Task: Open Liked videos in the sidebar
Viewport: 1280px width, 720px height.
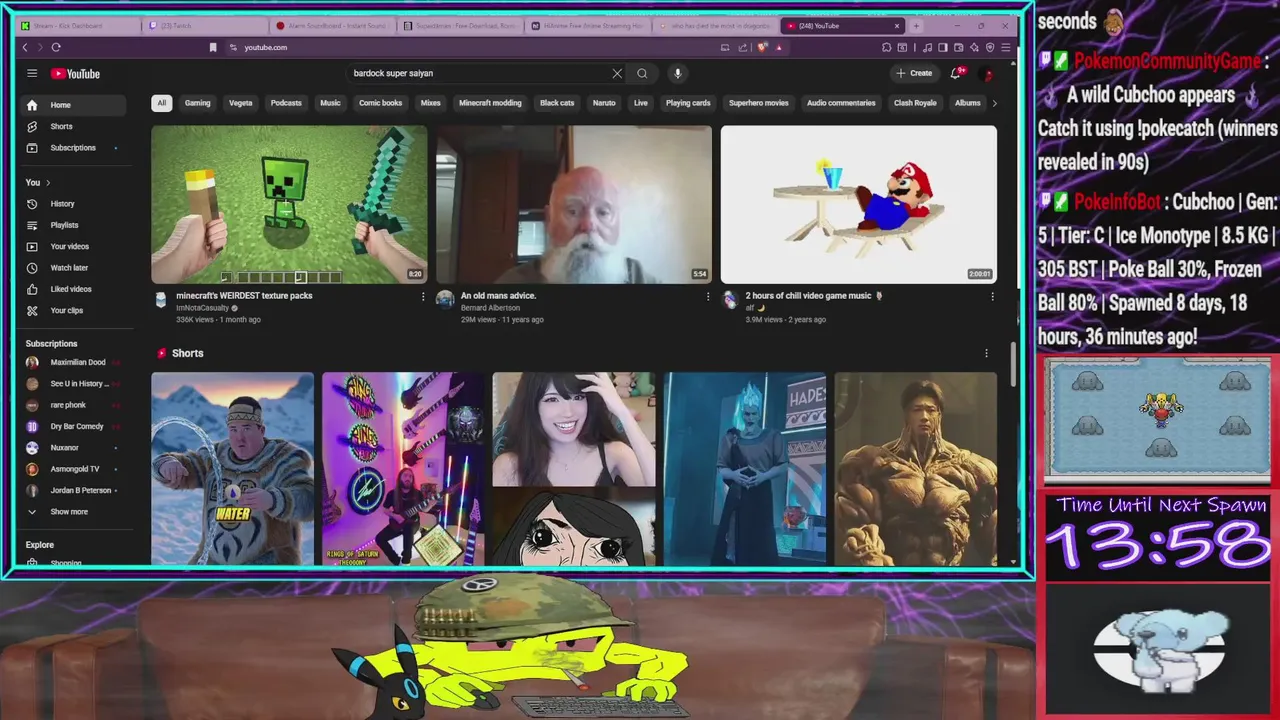Action: (75, 289)
